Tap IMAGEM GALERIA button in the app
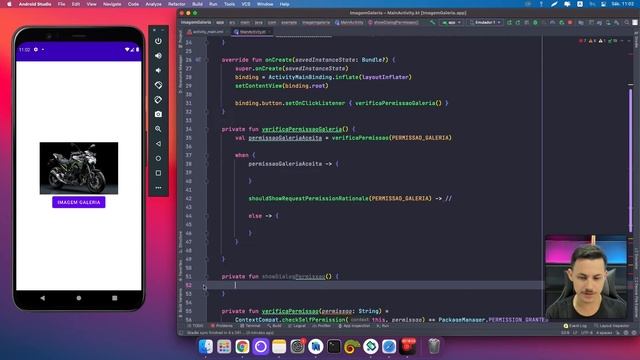The width and height of the screenshot is (640, 360). 79,202
